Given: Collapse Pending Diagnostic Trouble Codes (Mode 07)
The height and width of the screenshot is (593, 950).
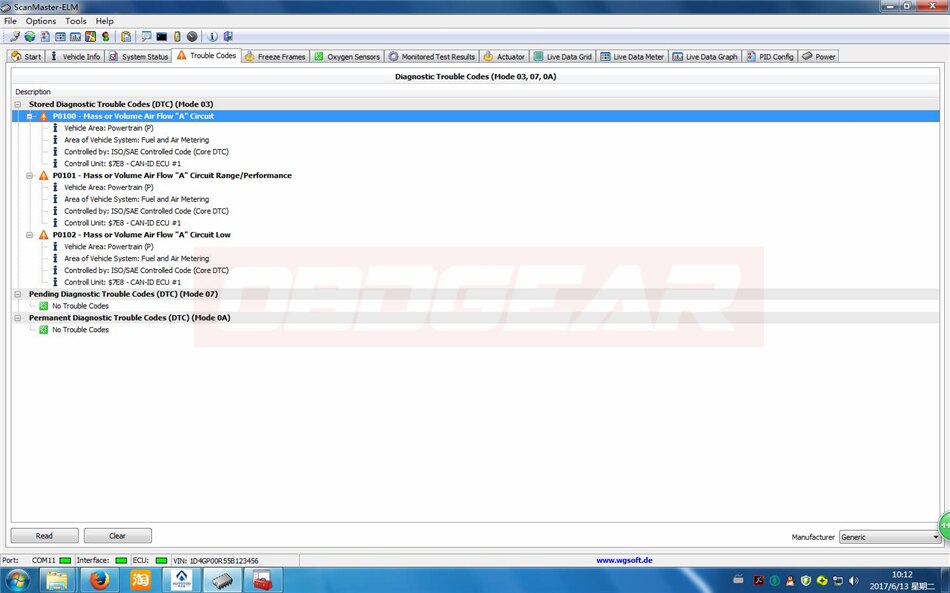Looking at the screenshot, I should [18, 294].
